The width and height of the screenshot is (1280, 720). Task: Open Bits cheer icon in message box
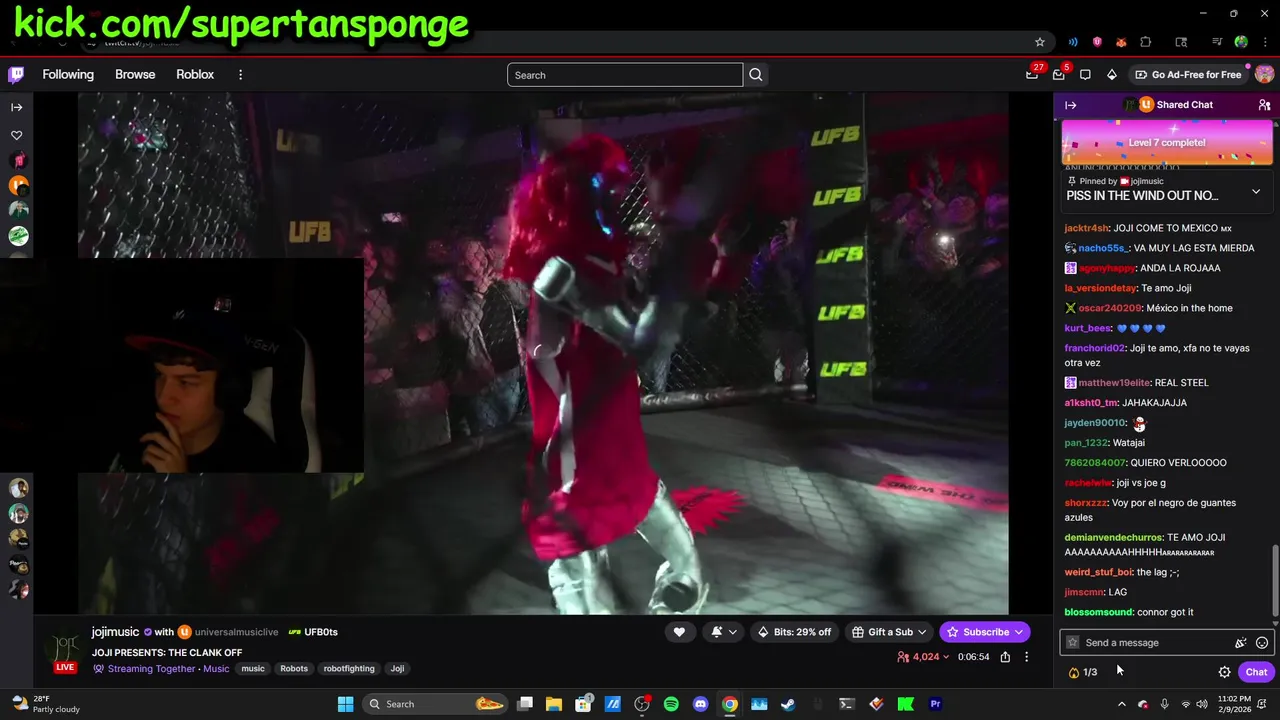click(x=1240, y=643)
